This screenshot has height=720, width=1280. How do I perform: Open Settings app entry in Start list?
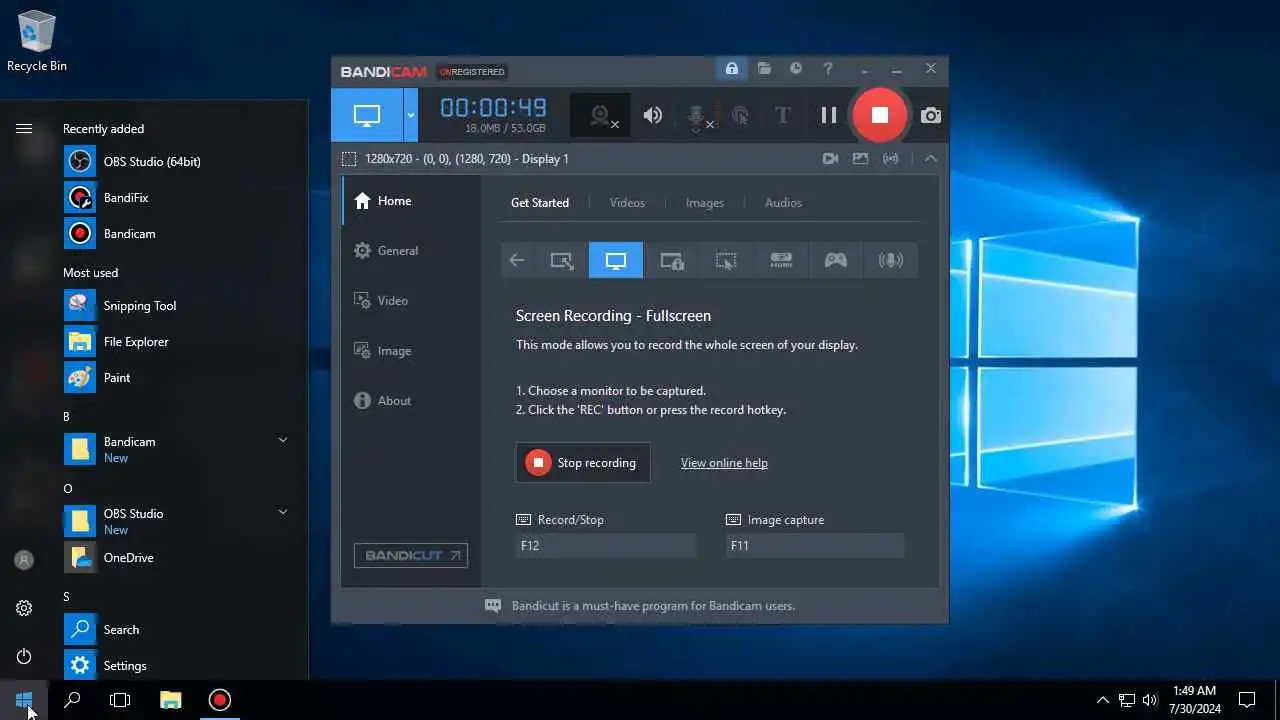click(x=180, y=665)
